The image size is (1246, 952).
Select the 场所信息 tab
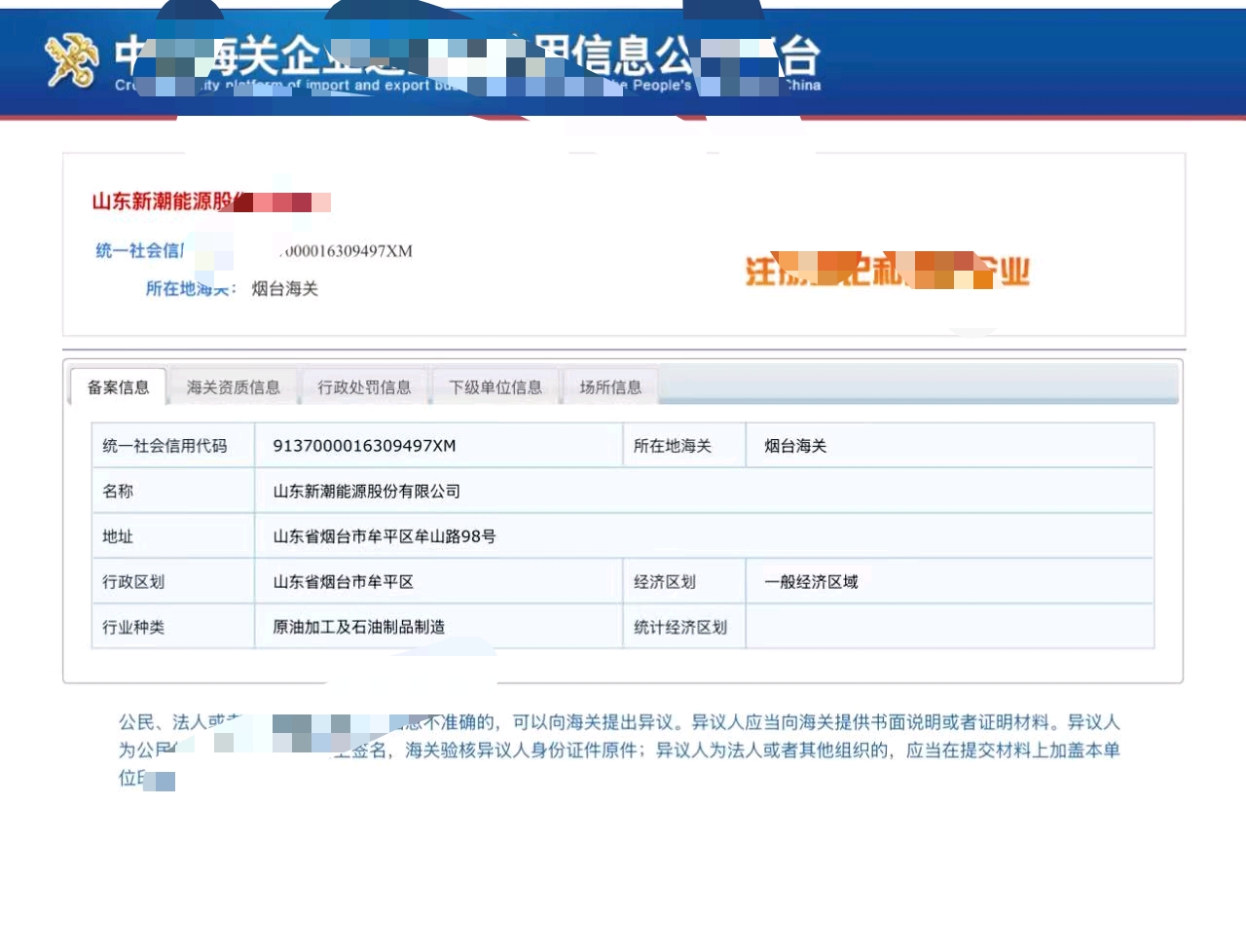pos(610,387)
